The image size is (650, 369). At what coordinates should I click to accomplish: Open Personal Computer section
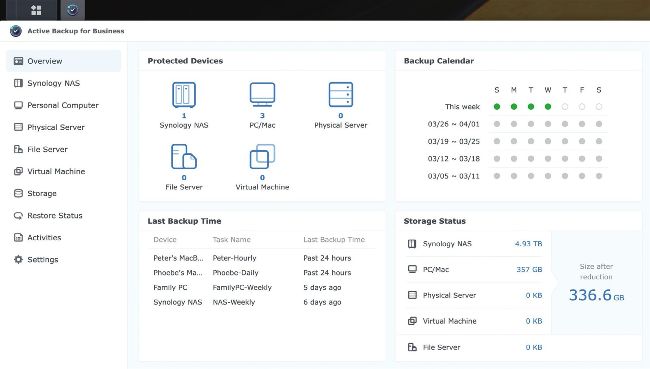pyautogui.click(x=63, y=105)
